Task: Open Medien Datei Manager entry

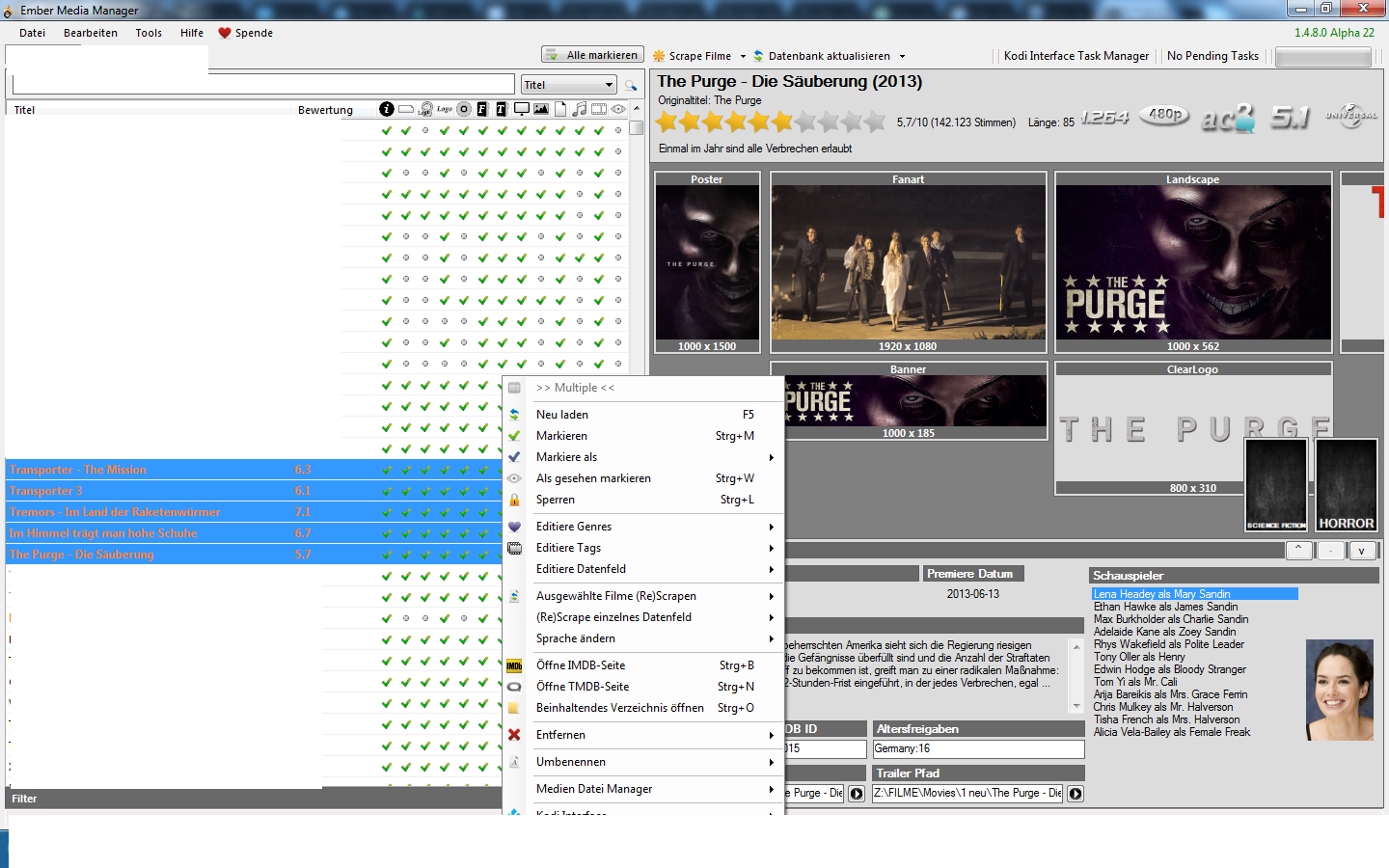Action: pyautogui.click(x=643, y=789)
